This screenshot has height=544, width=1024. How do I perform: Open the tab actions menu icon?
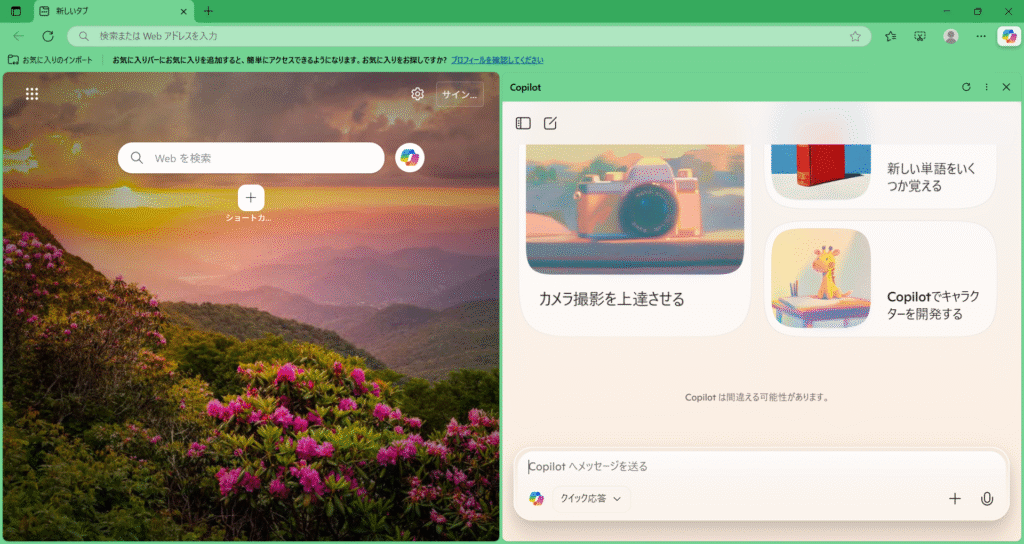tap(16, 11)
